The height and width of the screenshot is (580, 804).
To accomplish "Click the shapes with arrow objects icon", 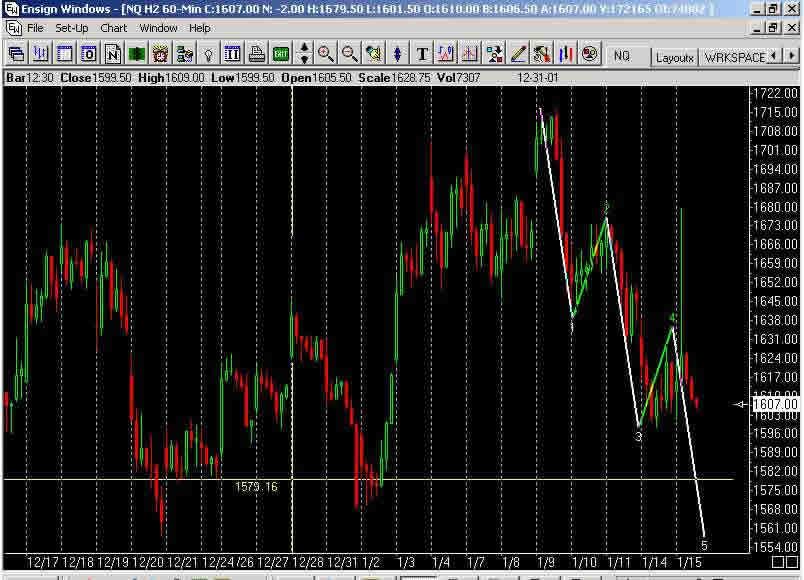I will (x=494, y=54).
